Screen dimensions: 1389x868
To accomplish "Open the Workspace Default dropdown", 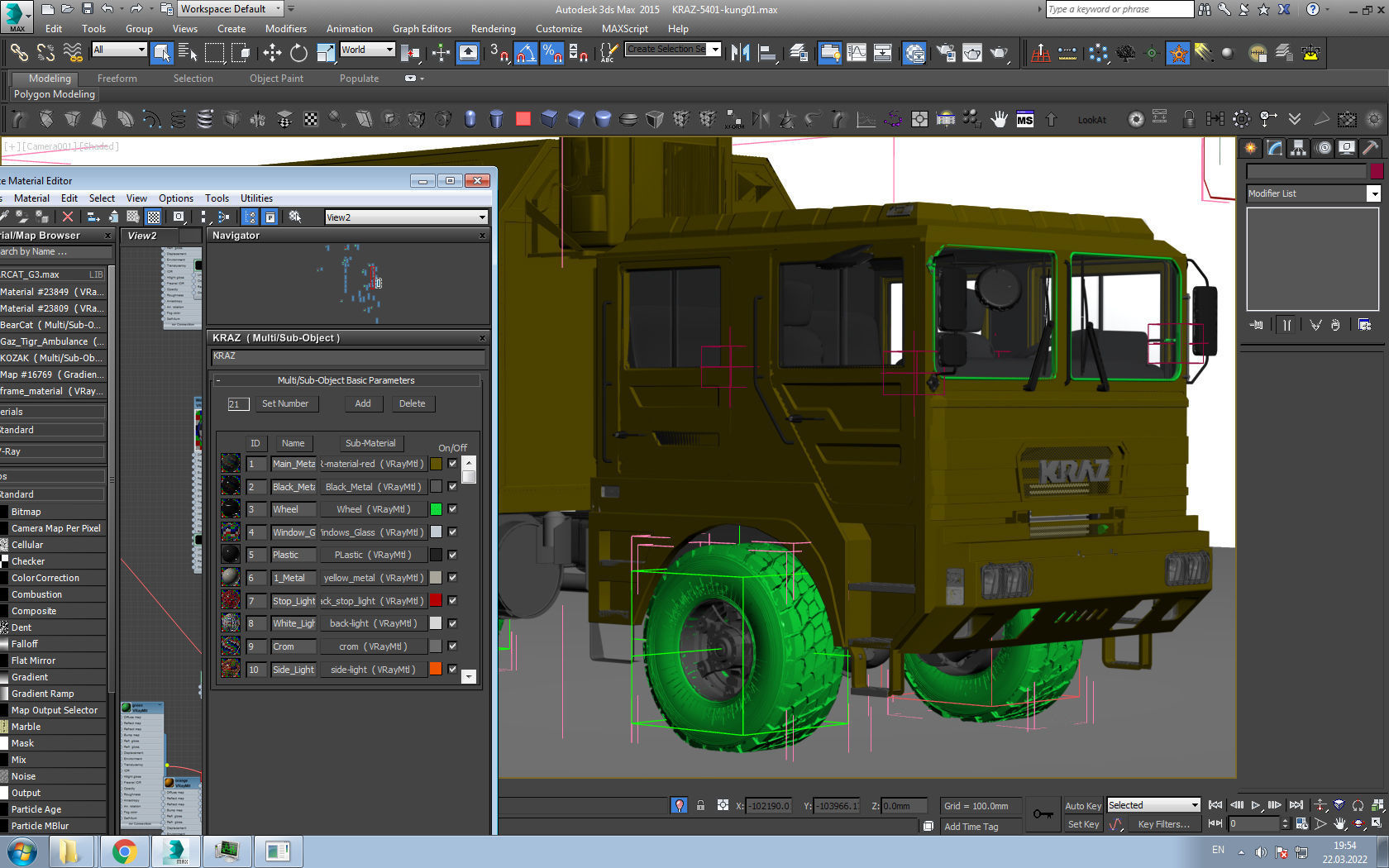I will coord(231,9).
